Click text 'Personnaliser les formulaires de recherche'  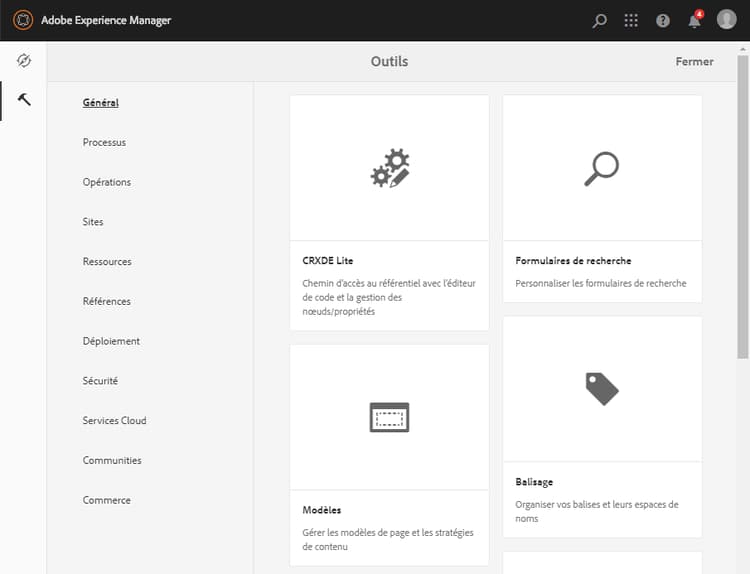pos(601,283)
